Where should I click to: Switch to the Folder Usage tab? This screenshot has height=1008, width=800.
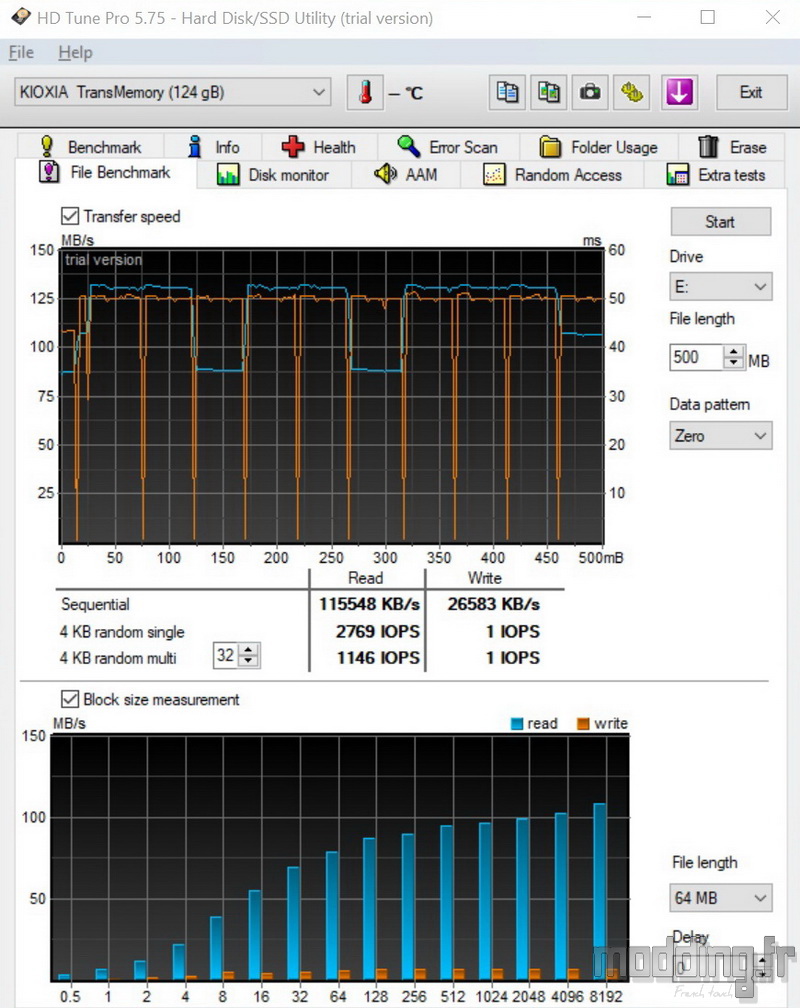pyautogui.click(x=598, y=147)
